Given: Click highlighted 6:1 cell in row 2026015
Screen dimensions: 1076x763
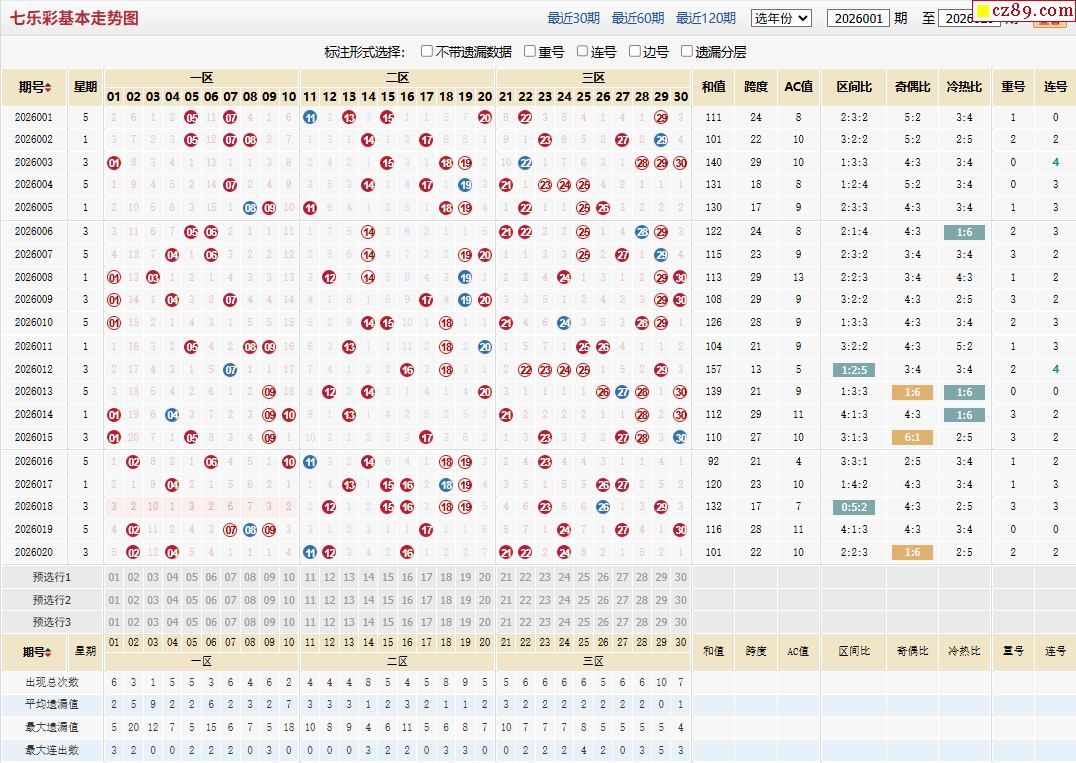Looking at the screenshot, I should (912, 437).
